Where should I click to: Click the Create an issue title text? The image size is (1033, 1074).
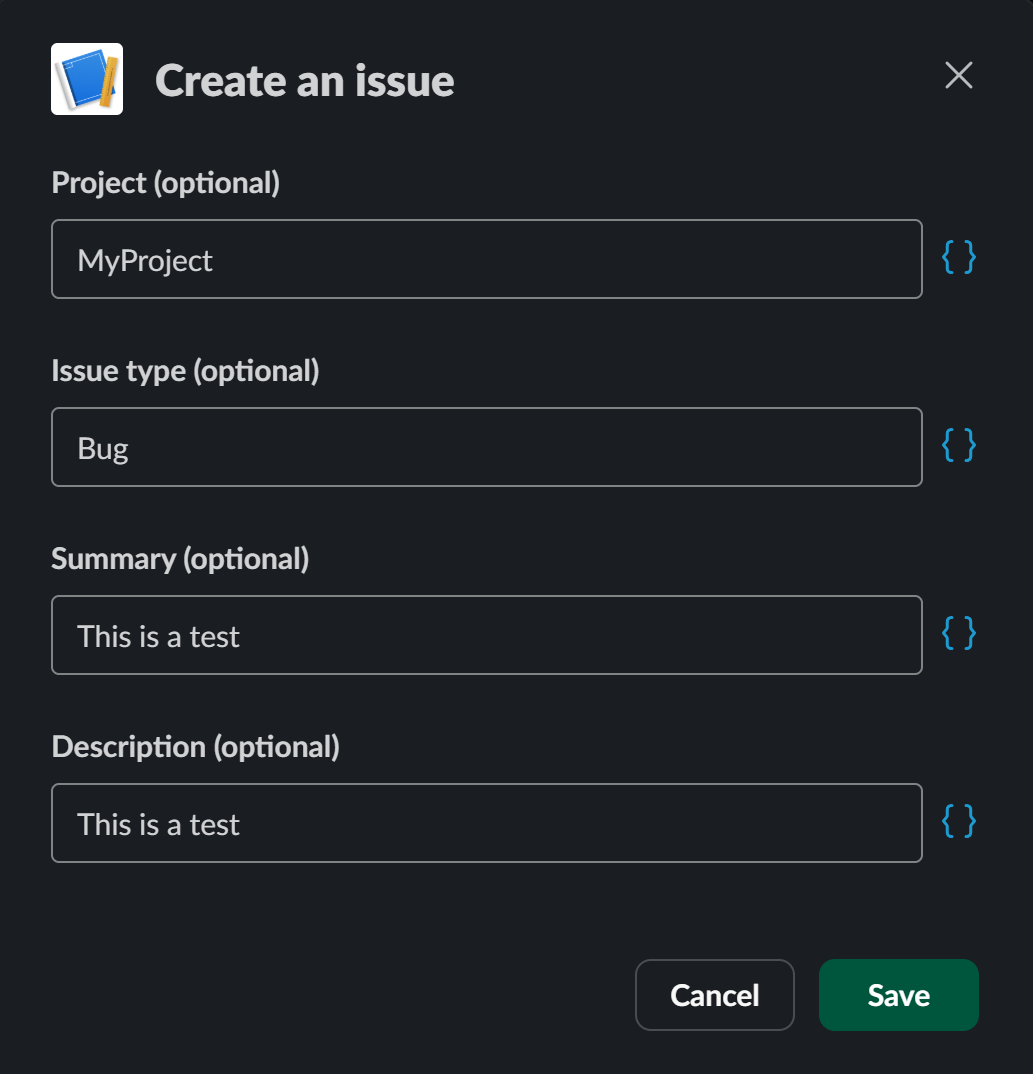(x=304, y=80)
